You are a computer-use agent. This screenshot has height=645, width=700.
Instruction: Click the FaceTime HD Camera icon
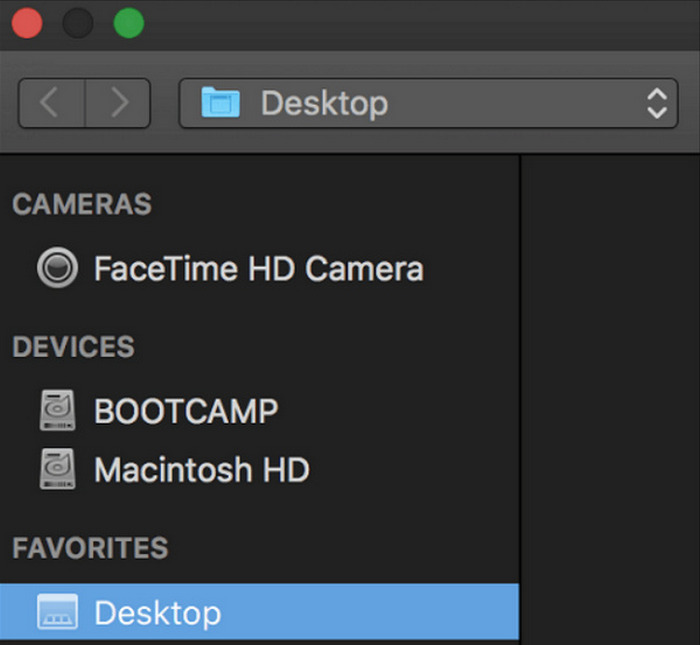pos(57,267)
